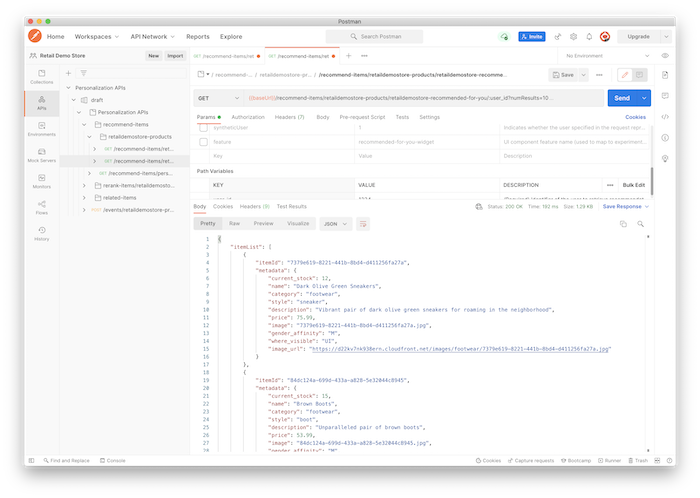
Task: Copy response body icon
Action: (x=623, y=224)
